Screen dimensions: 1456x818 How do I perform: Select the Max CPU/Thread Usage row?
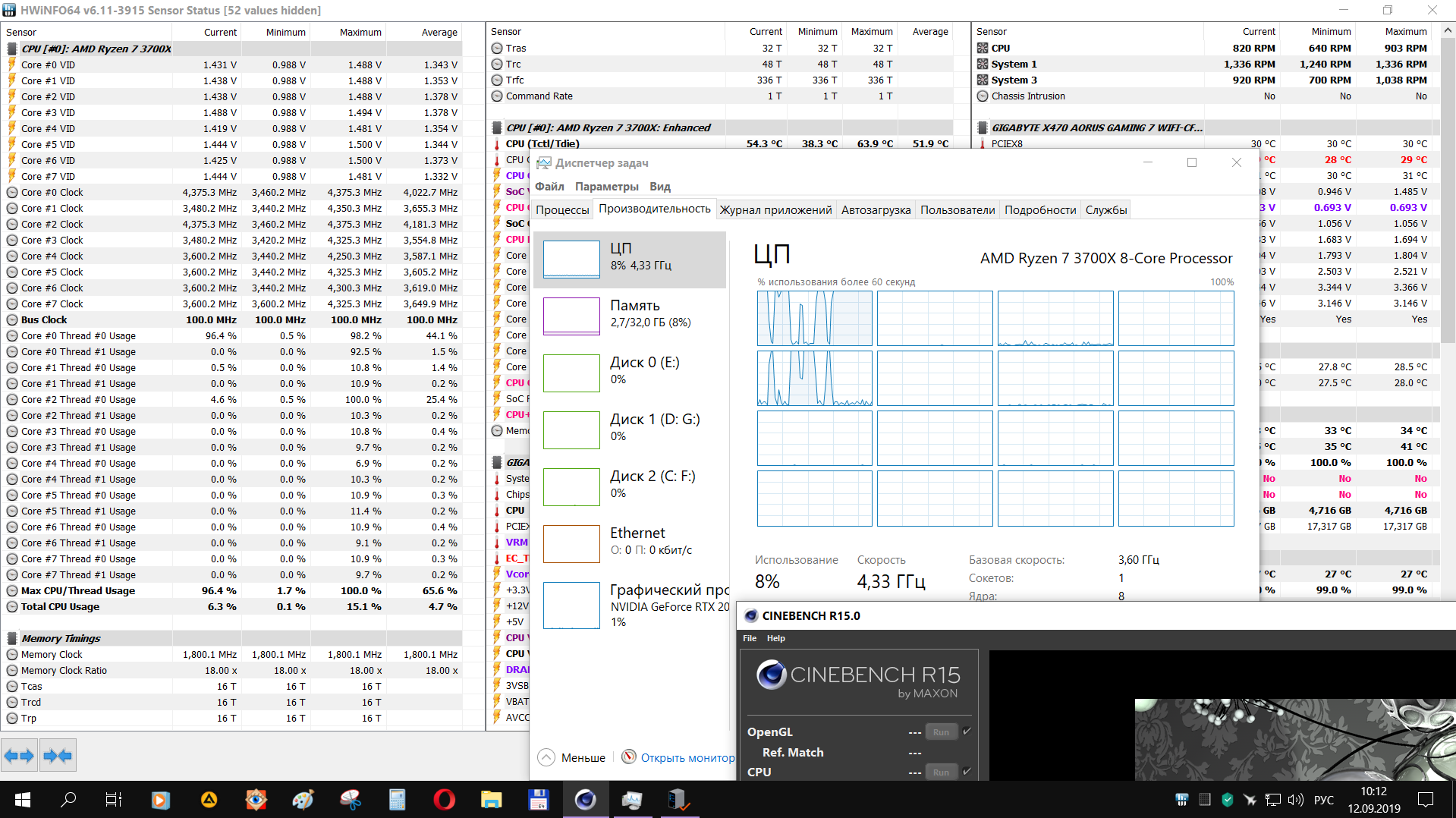coord(232,591)
